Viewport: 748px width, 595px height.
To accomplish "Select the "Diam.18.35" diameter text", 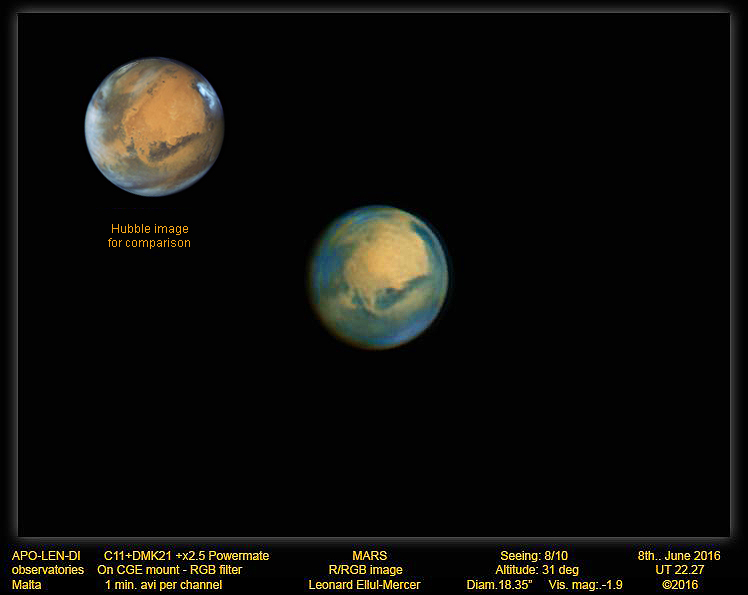I will (x=499, y=585).
